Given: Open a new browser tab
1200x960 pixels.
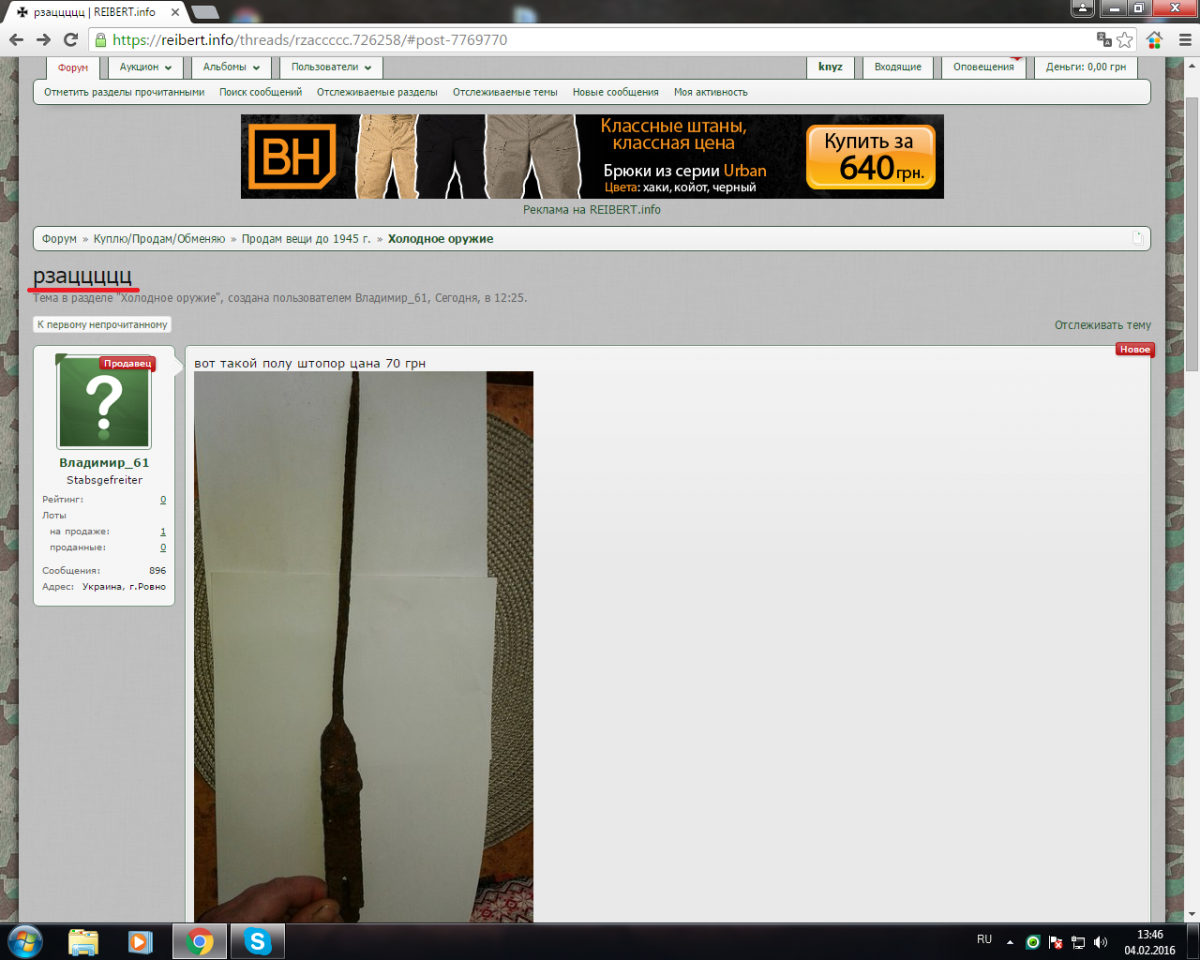Looking at the screenshot, I should click(204, 11).
